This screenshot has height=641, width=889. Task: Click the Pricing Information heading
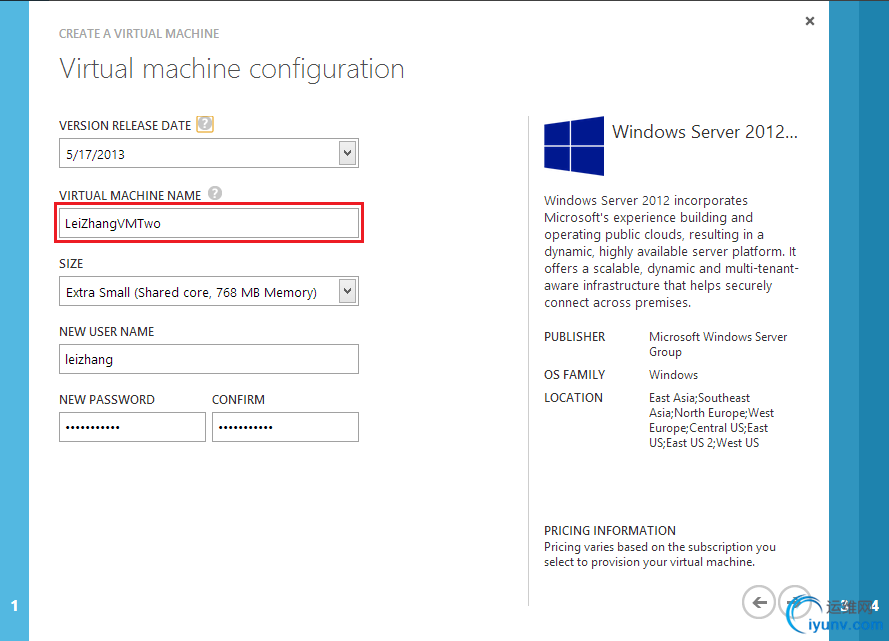click(610, 530)
